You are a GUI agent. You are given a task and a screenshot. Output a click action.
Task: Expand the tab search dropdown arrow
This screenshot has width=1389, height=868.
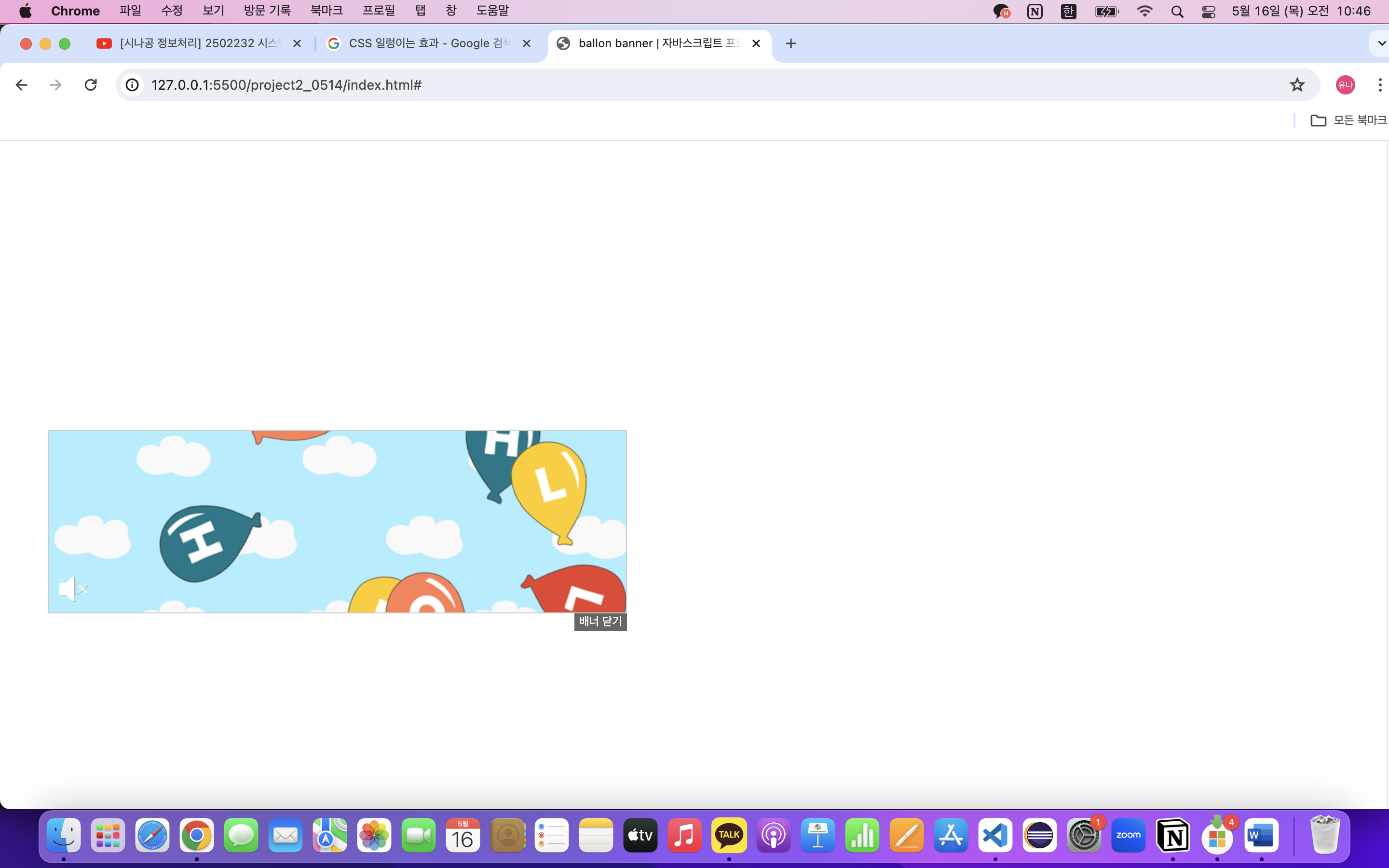pyautogui.click(x=1381, y=43)
